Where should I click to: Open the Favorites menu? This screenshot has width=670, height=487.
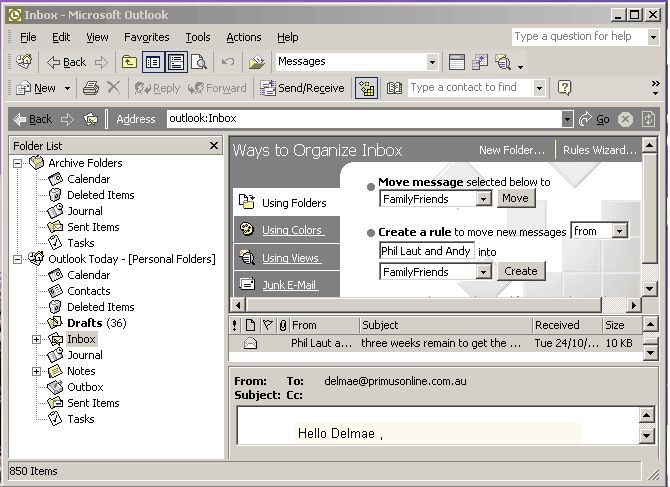point(147,37)
